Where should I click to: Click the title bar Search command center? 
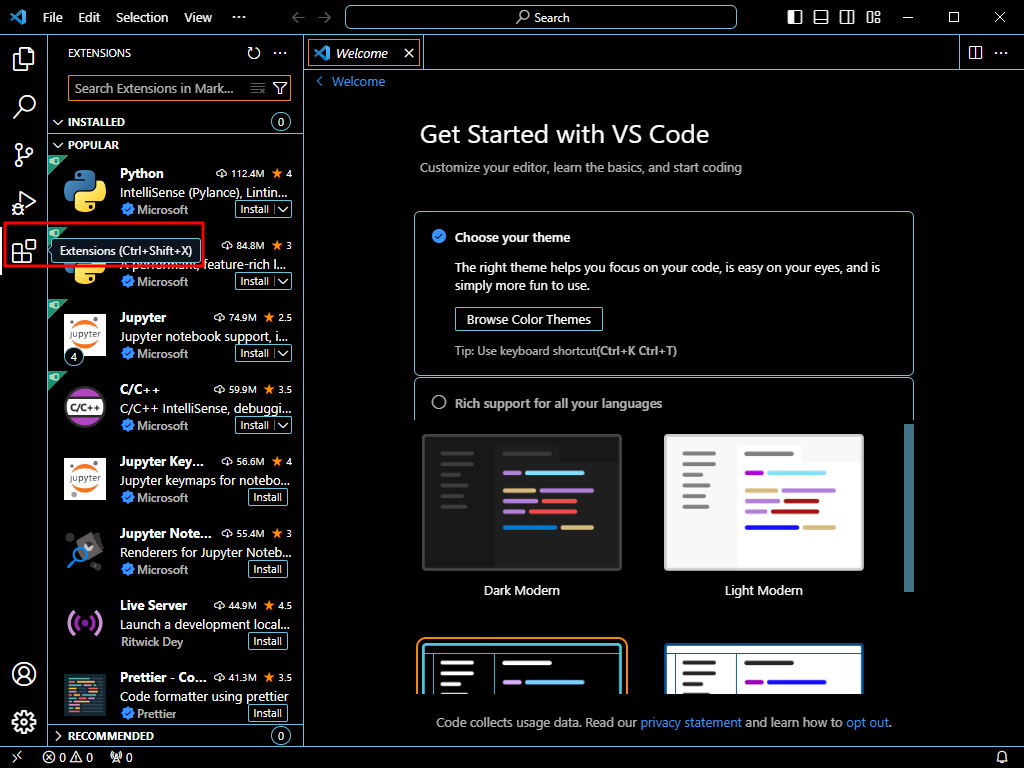541,18
